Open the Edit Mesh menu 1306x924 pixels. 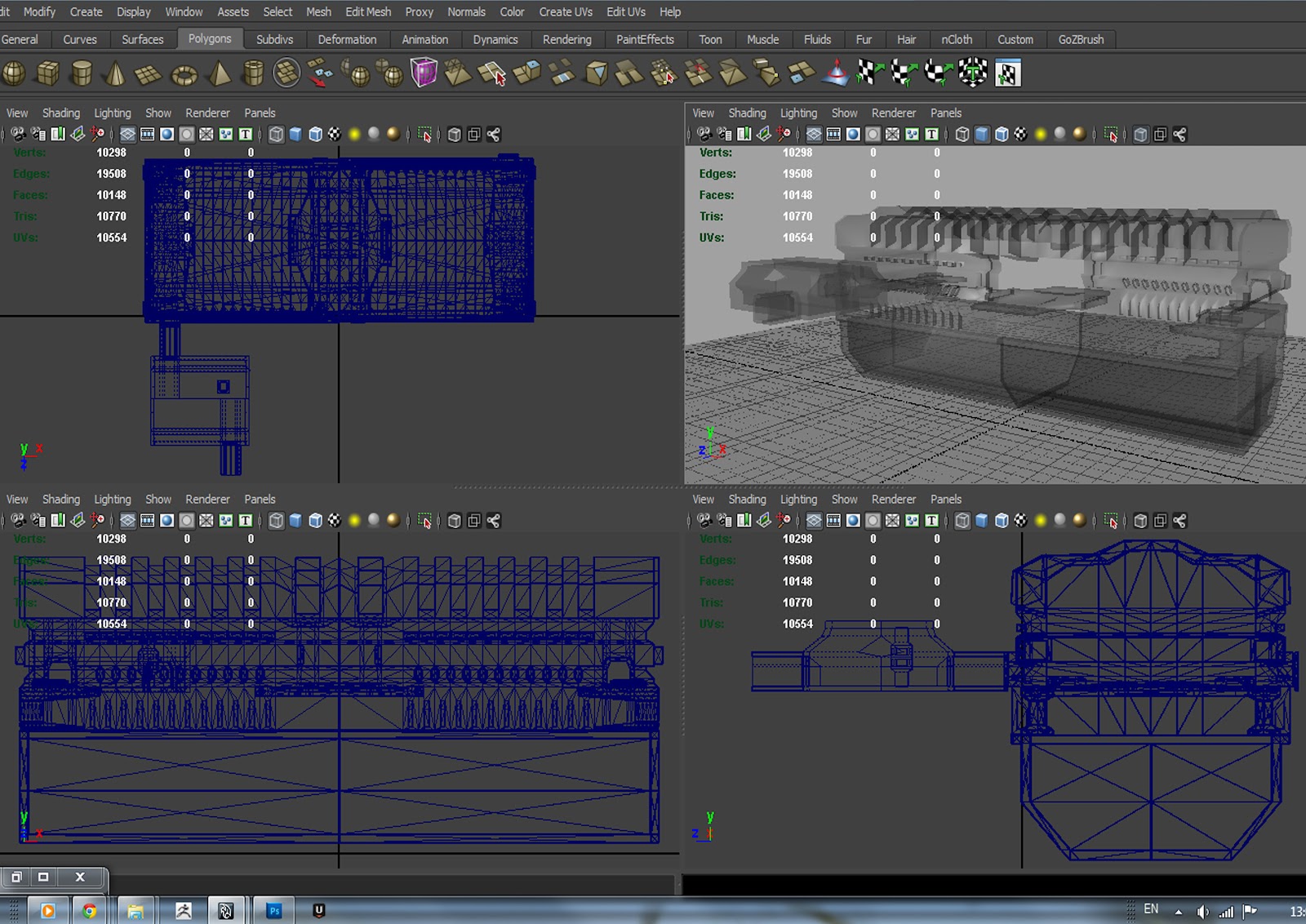click(x=368, y=11)
